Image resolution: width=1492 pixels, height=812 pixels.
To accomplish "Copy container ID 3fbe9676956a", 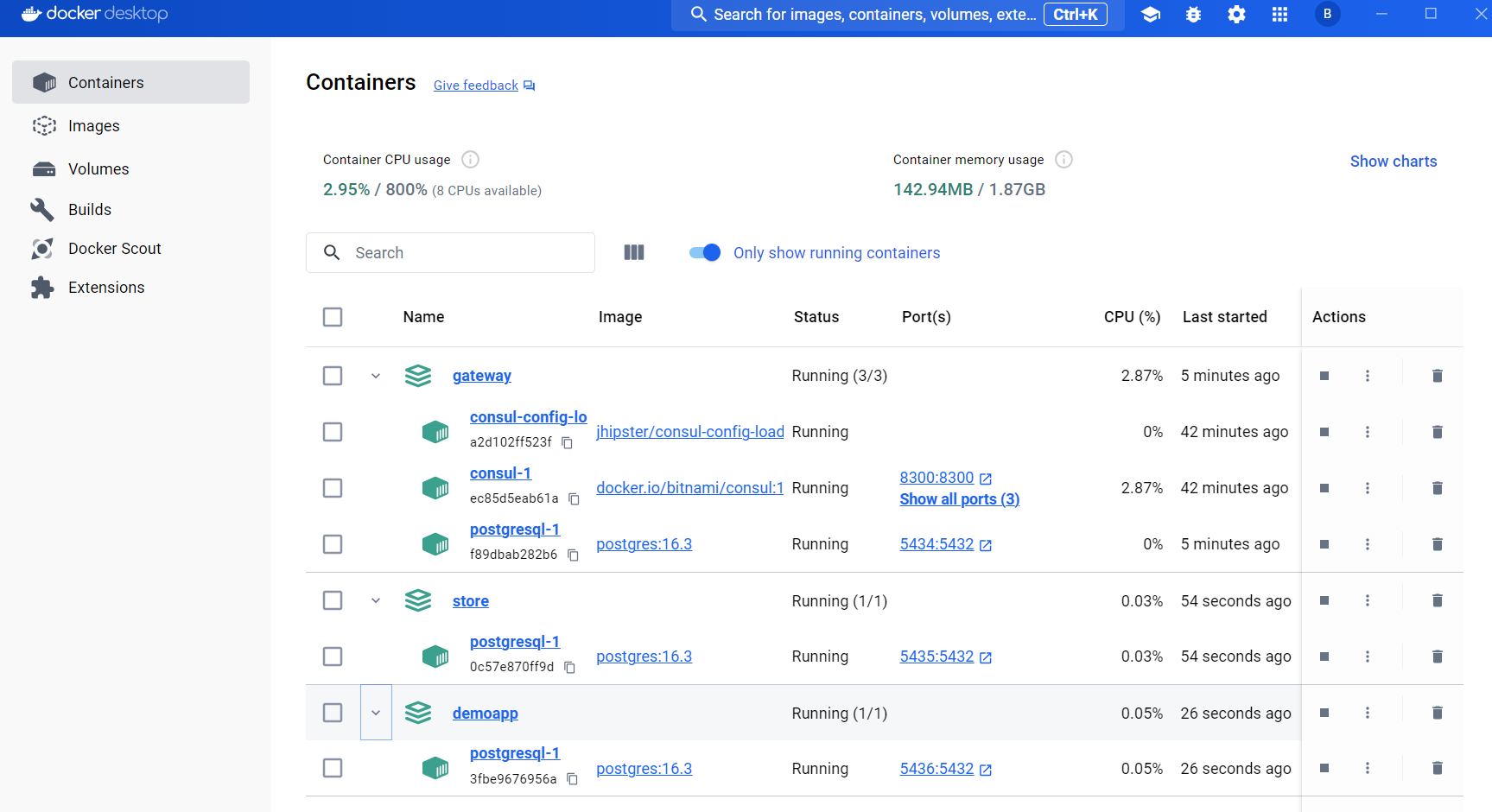I will click(571, 779).
